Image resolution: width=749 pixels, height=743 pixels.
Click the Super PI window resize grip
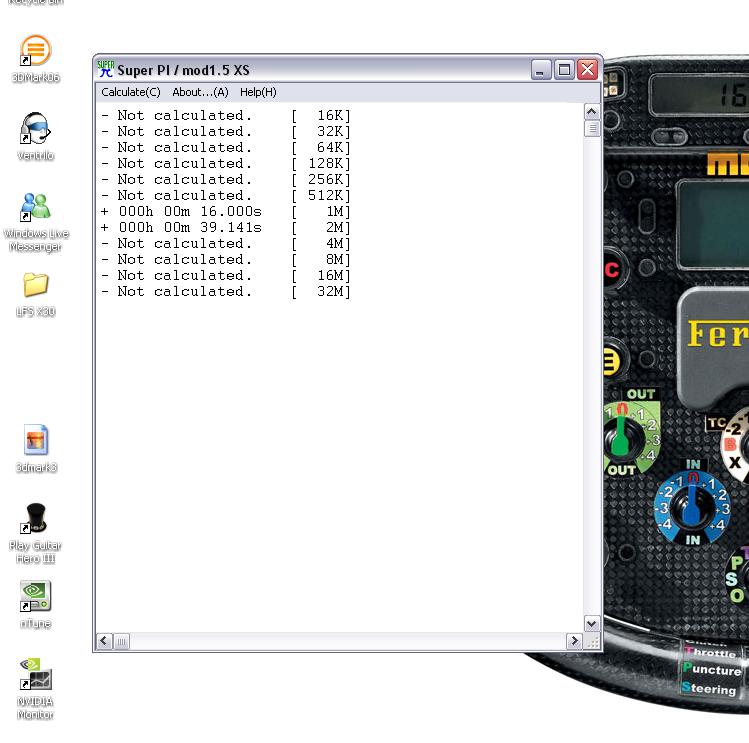592,642
